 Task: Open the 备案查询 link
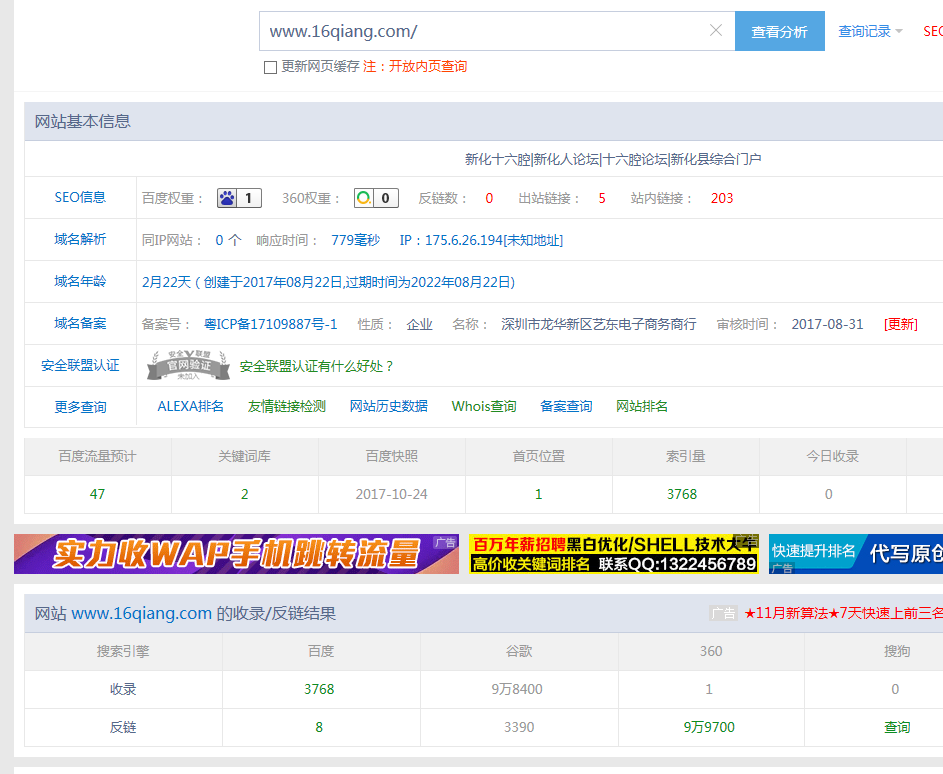point(566,406)
